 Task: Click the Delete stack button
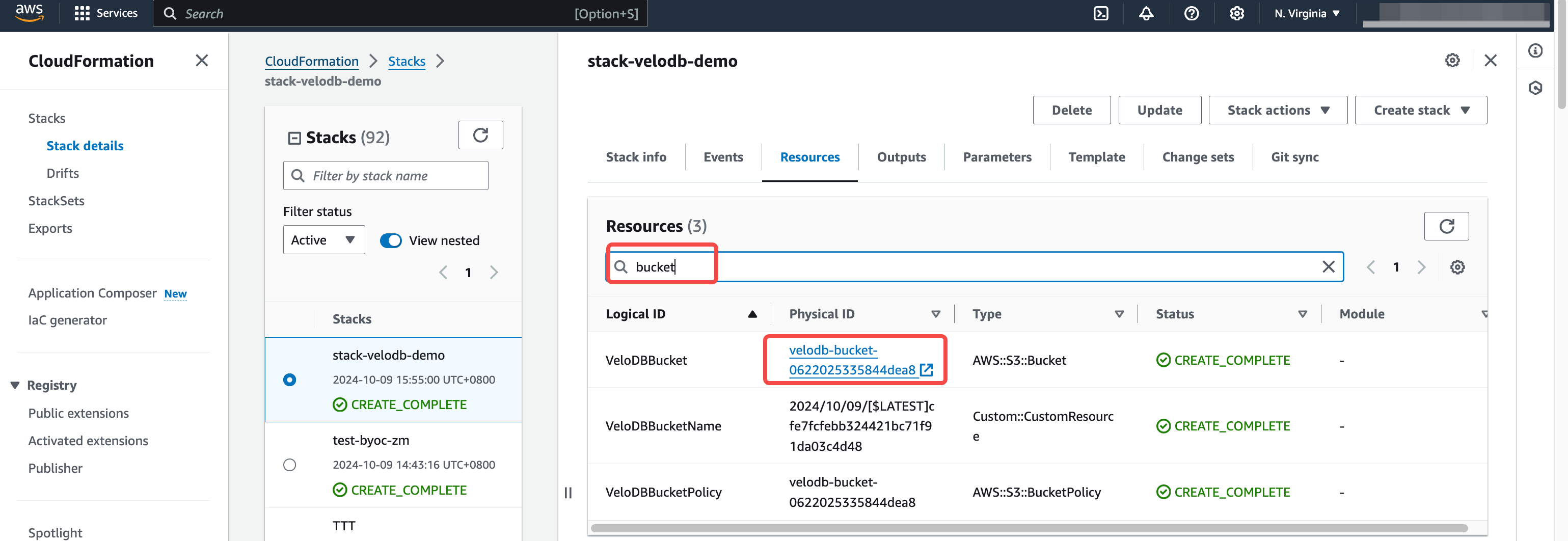tap(1071, 110)
